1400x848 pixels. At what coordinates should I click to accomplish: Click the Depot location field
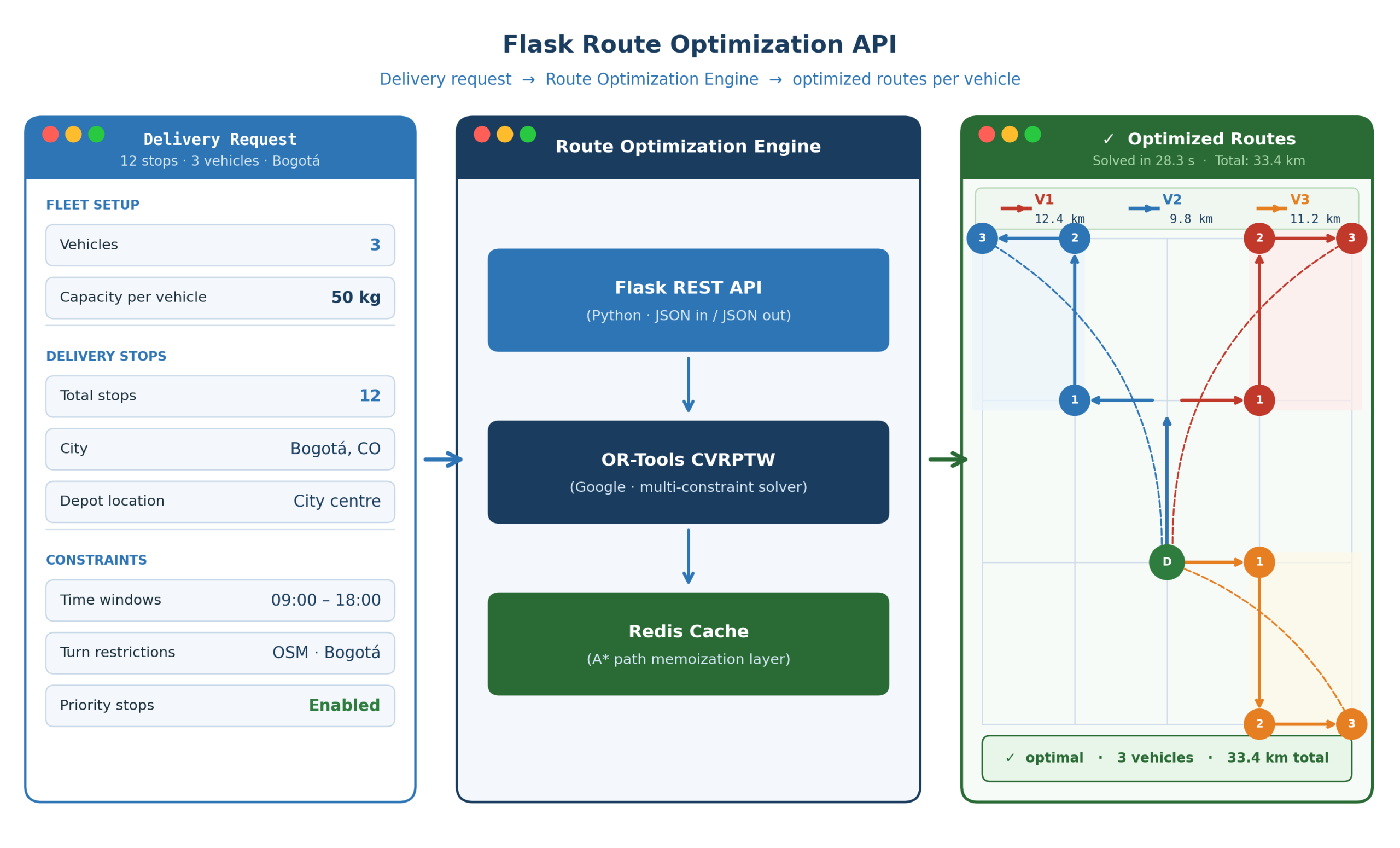click(220, 502)
